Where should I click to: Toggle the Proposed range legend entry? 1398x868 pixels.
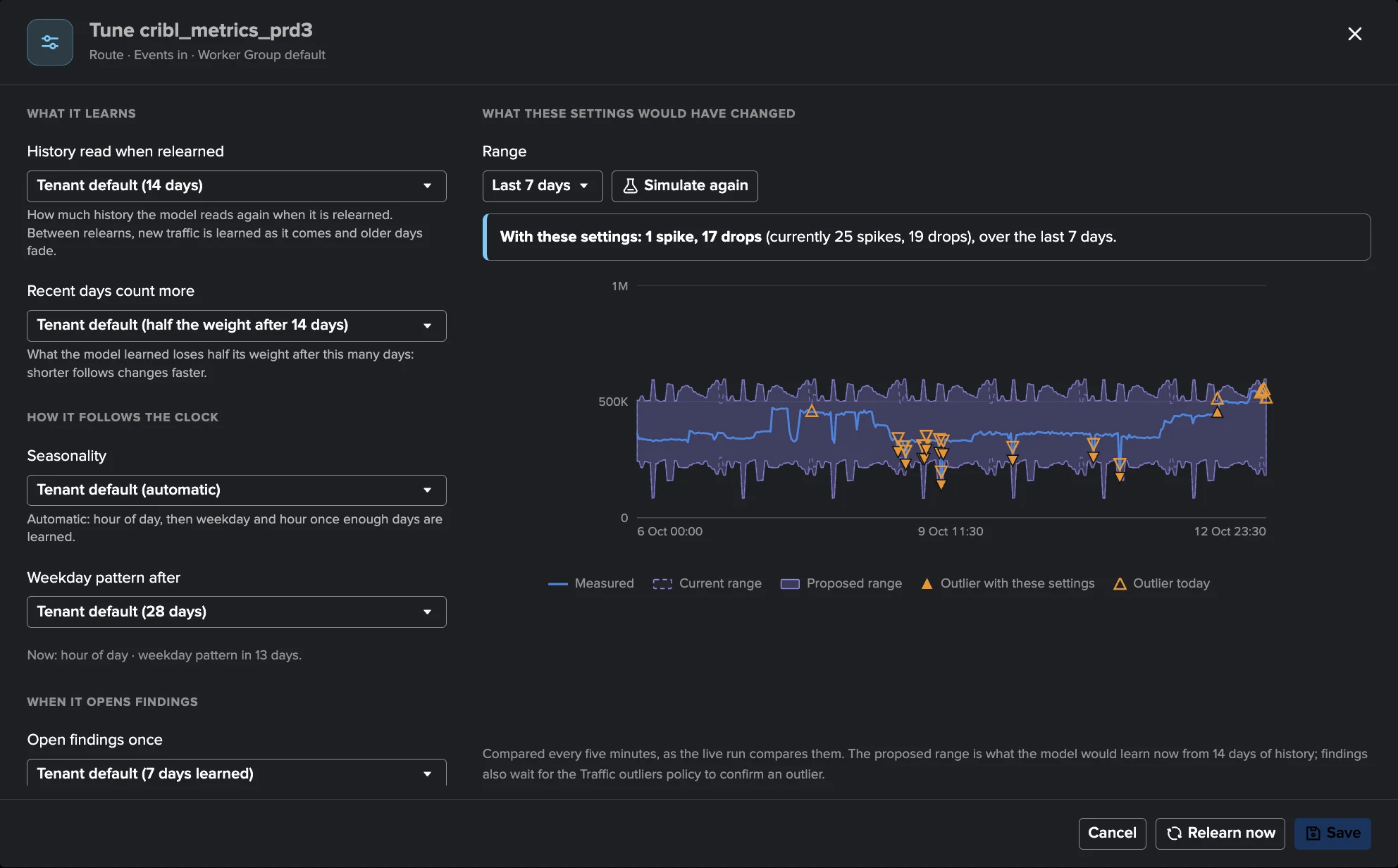841,583
